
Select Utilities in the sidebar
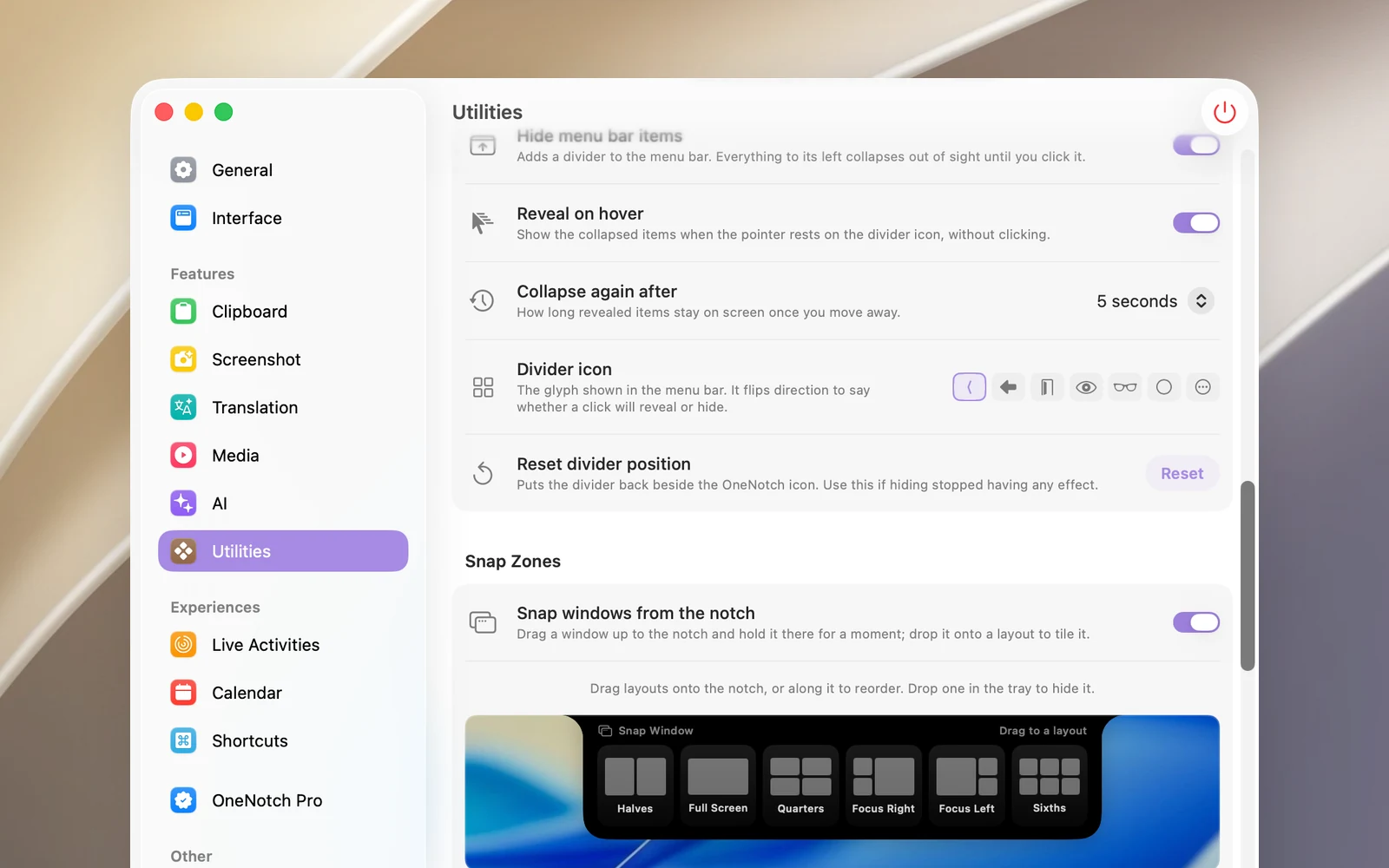(283, 551)
